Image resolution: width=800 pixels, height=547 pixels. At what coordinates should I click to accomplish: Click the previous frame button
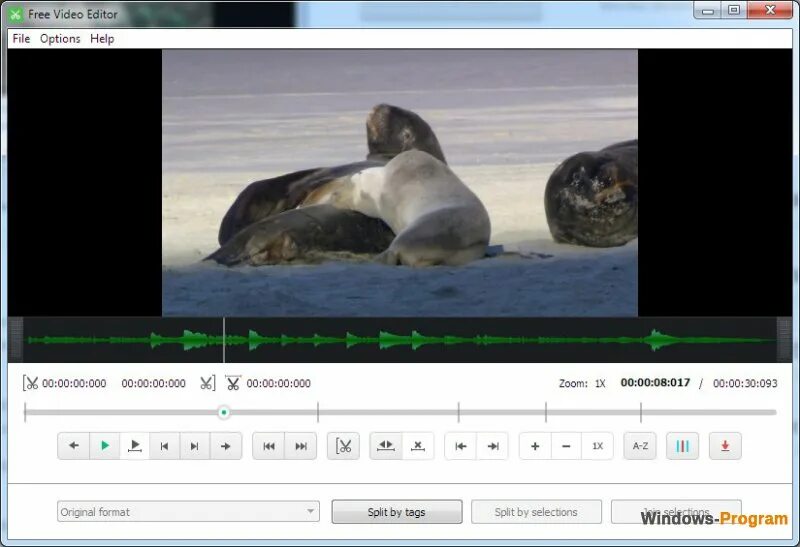click(164, 446)
